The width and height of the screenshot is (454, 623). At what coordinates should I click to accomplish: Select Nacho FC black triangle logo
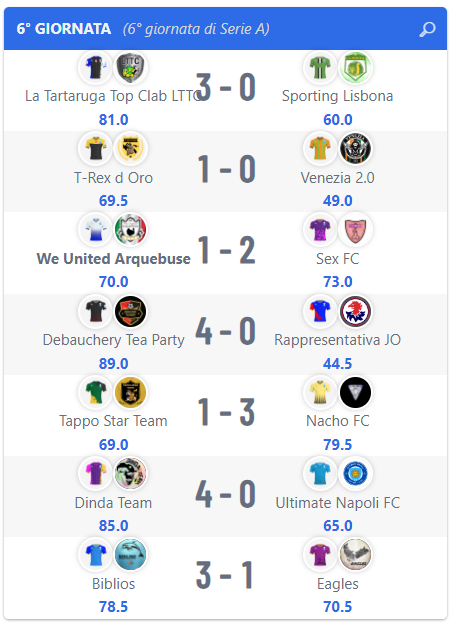355,392
